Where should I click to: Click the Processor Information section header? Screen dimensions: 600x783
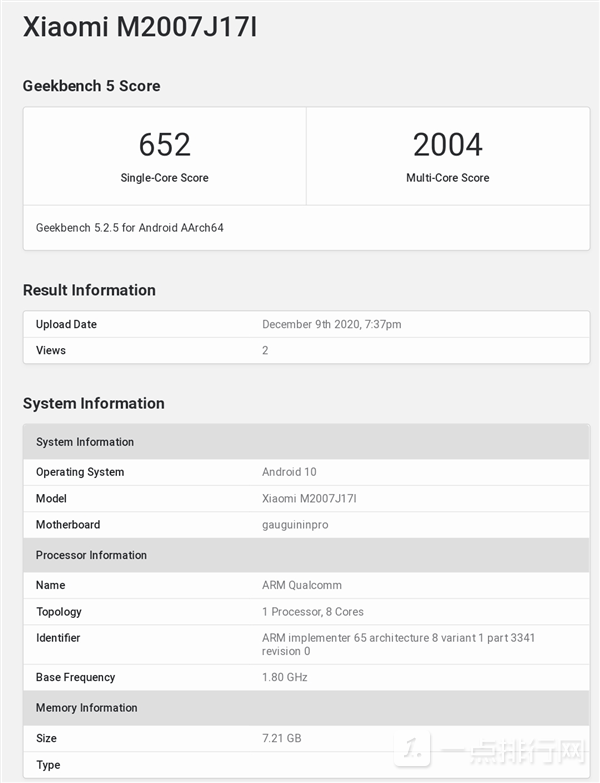click(x=91, y=555)
